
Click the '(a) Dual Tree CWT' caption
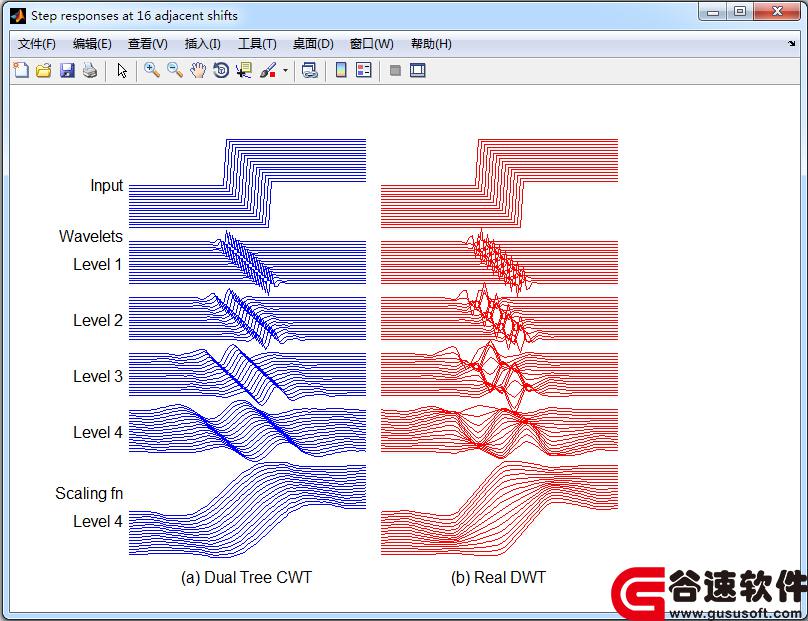click(246, 577)
